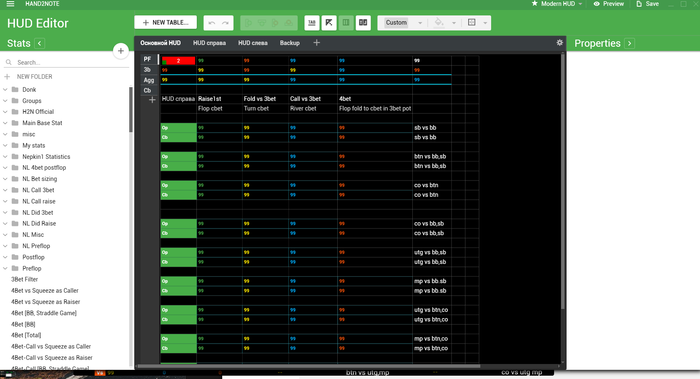Screen dimensions: 700x379
Task: Click the stats Search field
Action: (71, 62)
